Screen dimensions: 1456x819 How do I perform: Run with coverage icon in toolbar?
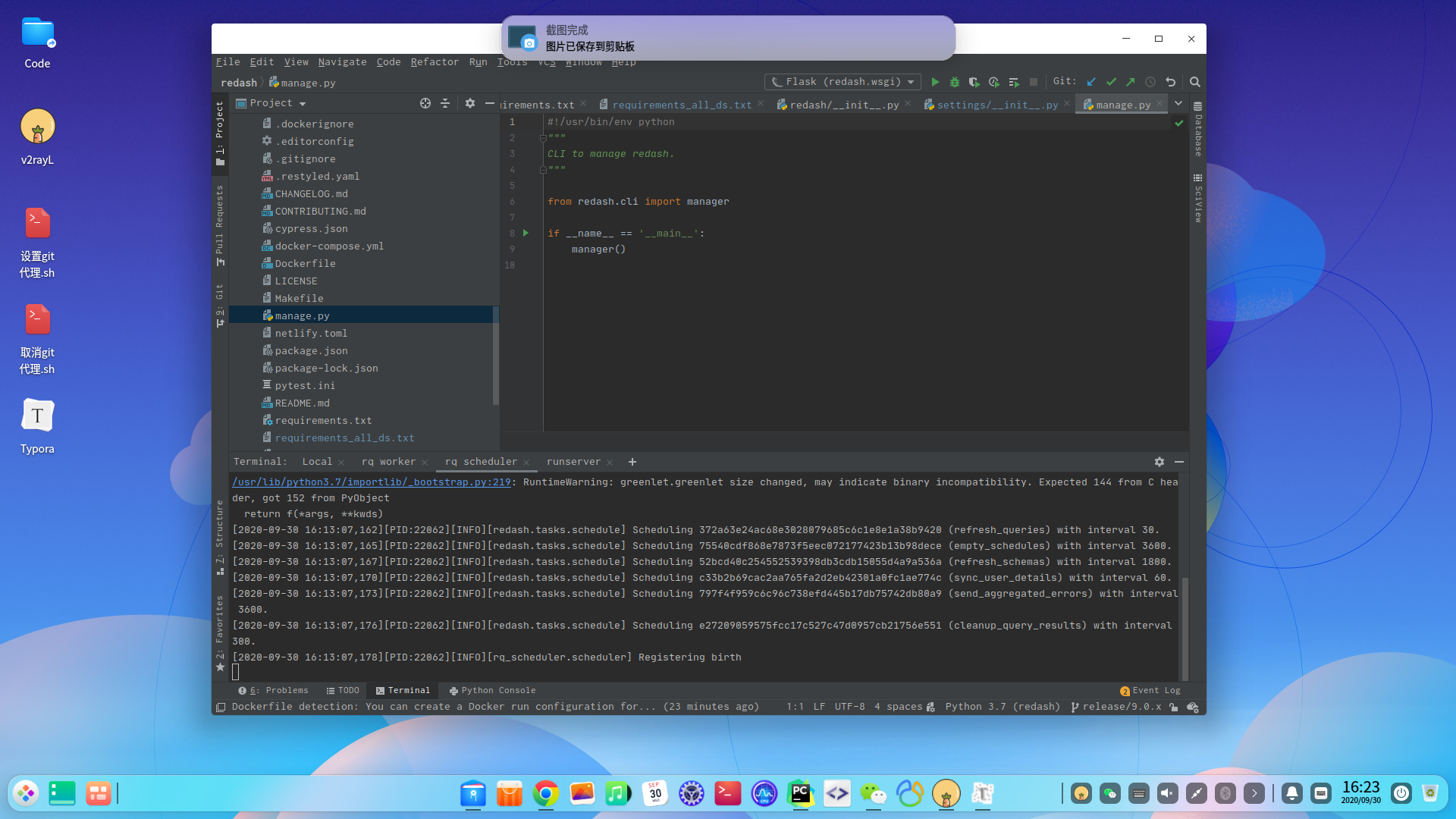[974, 82]
